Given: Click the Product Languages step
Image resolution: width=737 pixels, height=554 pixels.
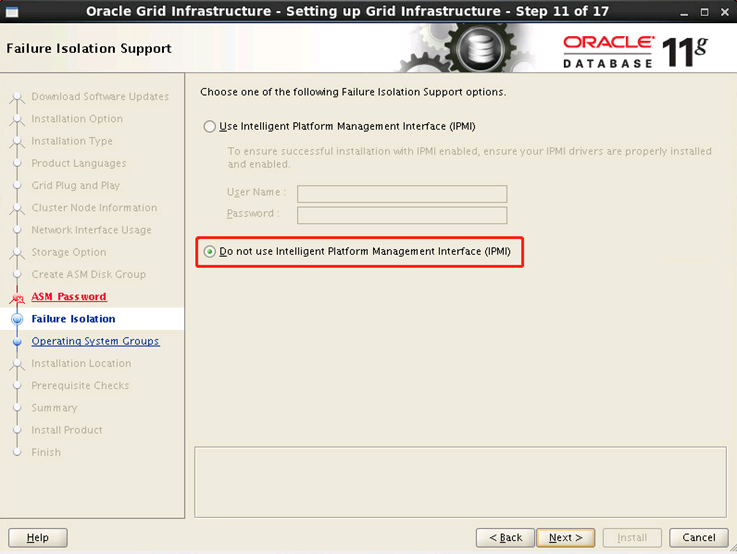Looking at the screenshot, I should (79, 163).
